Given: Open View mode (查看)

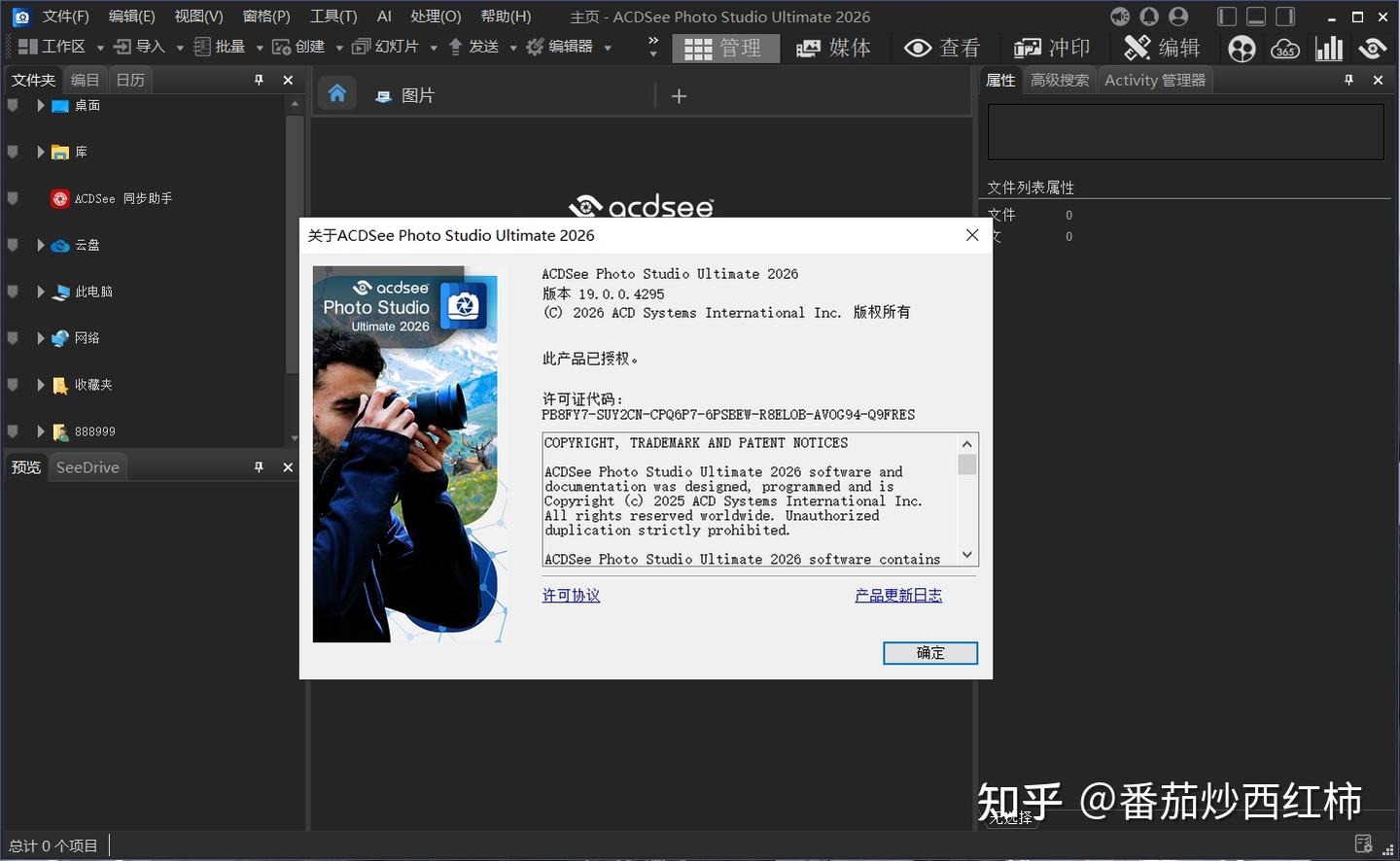Looking at the screenshot, I should click(x=942, y=48).
